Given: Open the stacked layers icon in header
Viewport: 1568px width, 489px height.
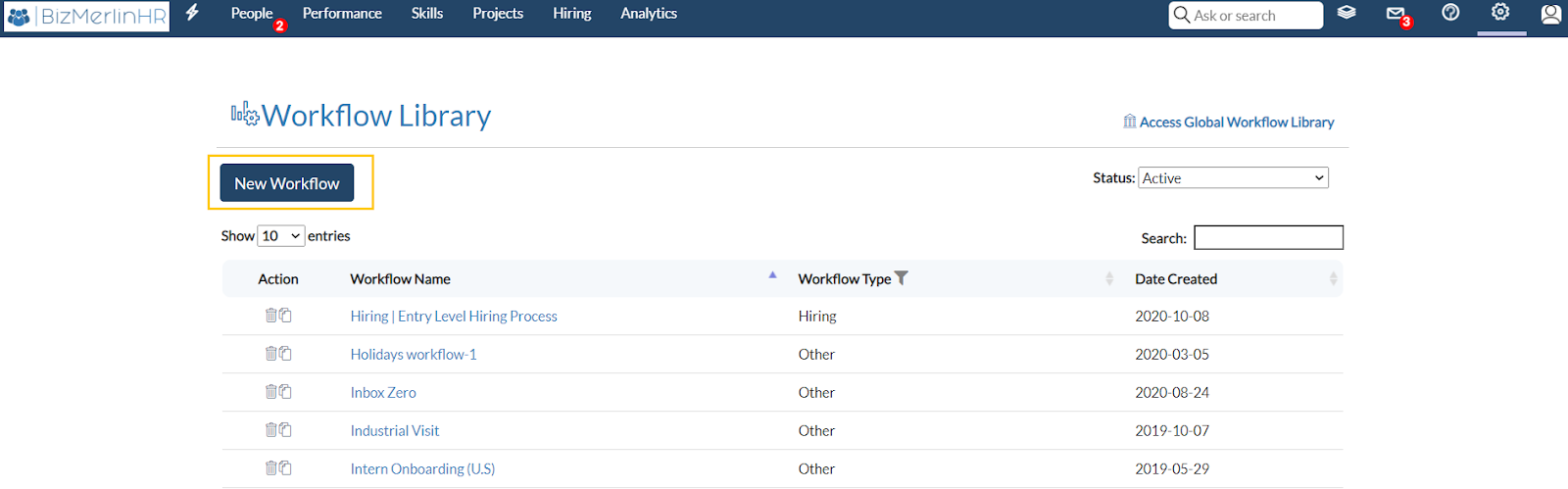Looking at the screenshot, I should pos(1347,13).
